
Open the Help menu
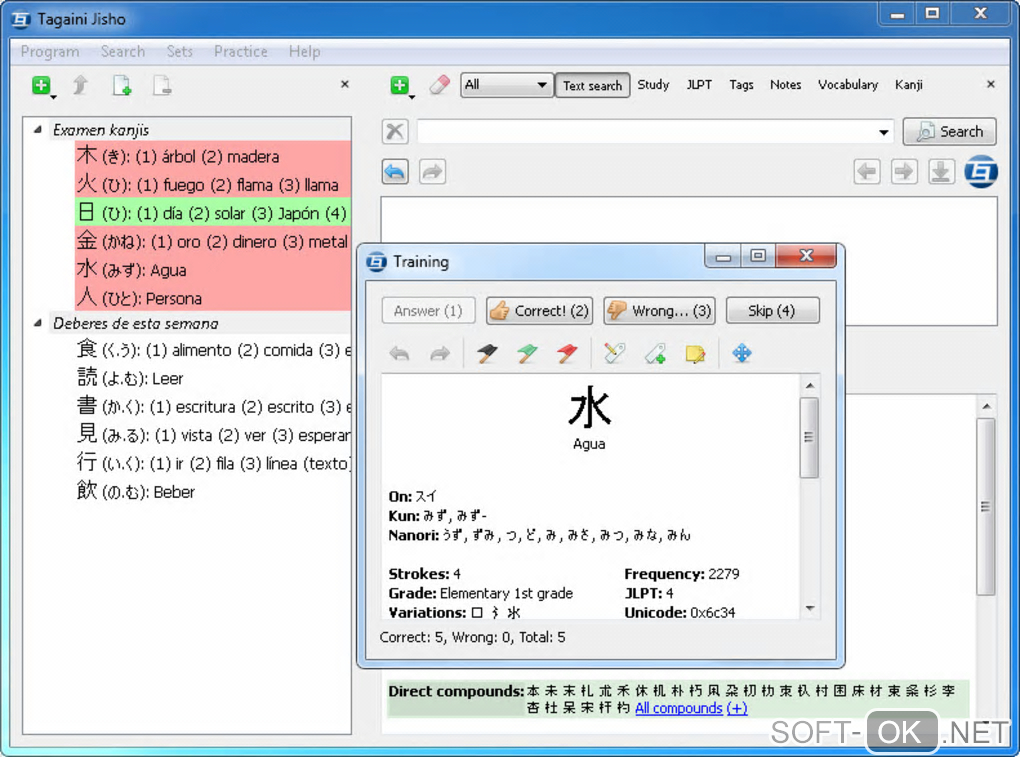coord(304,51)
